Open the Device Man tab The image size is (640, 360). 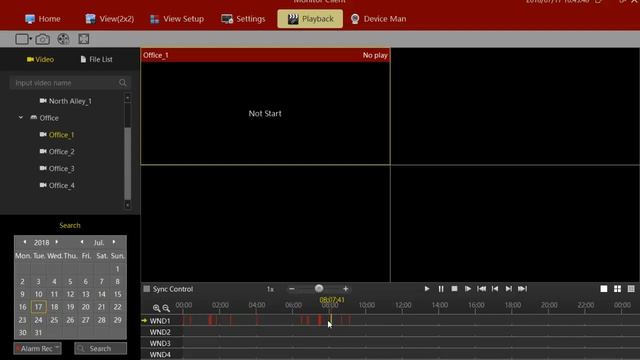[x=378, y=19]
